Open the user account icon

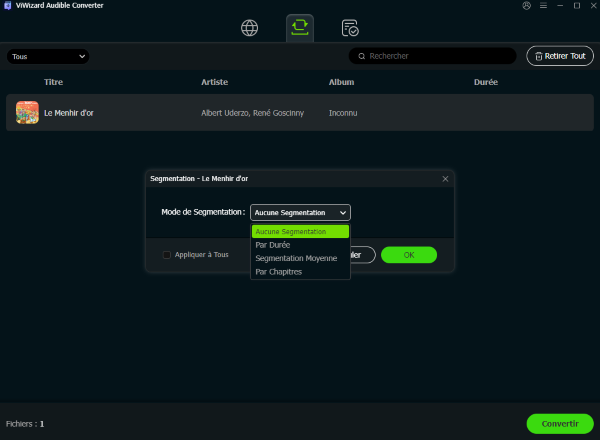527,6
